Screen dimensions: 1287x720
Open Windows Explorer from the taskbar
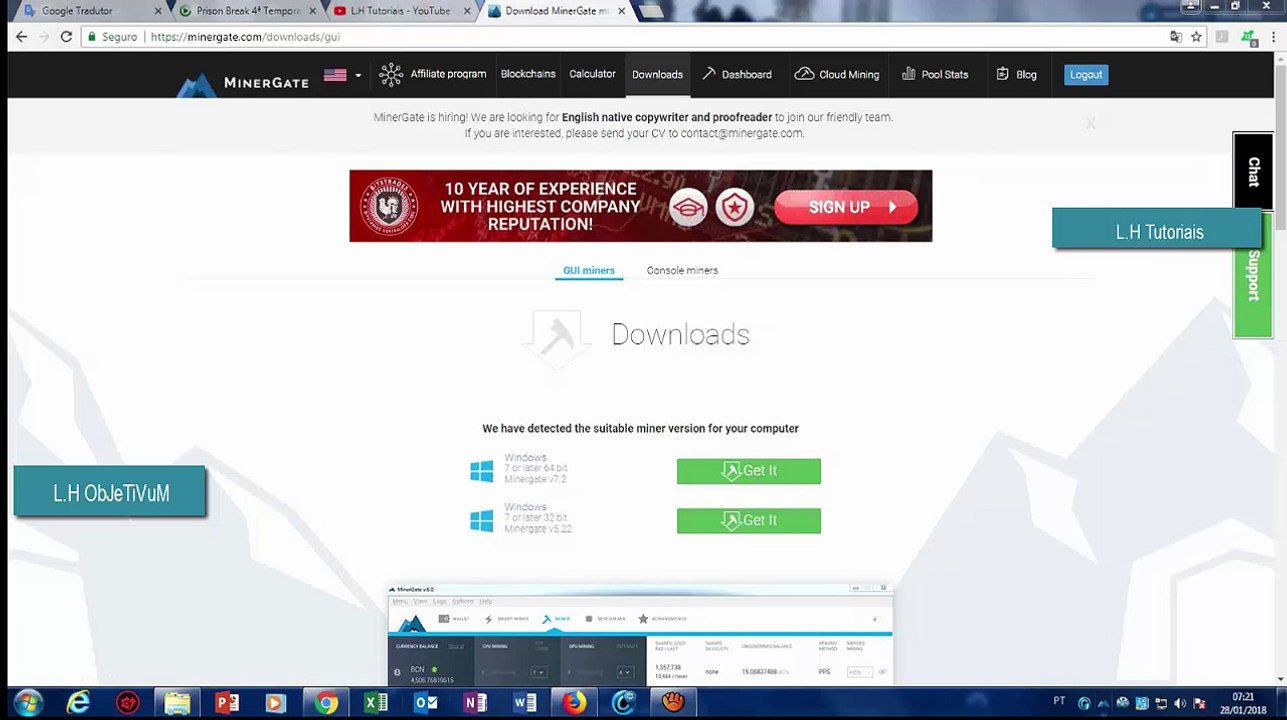[177, 703]
